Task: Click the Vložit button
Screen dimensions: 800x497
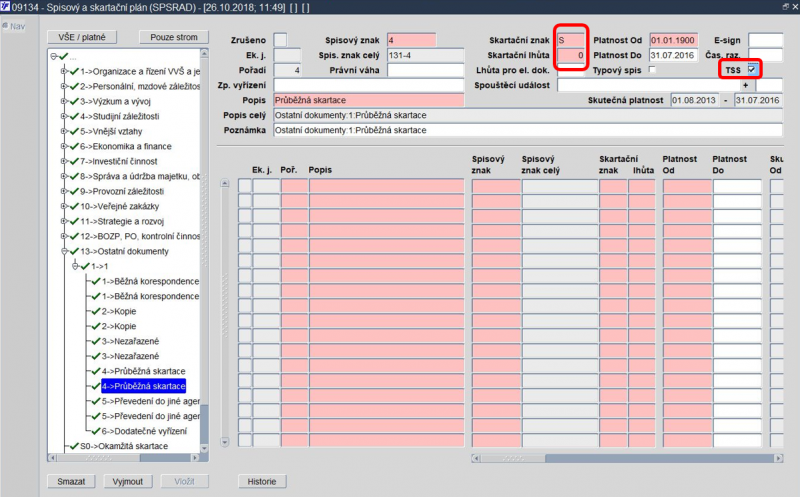Action: tap(184, 481)
